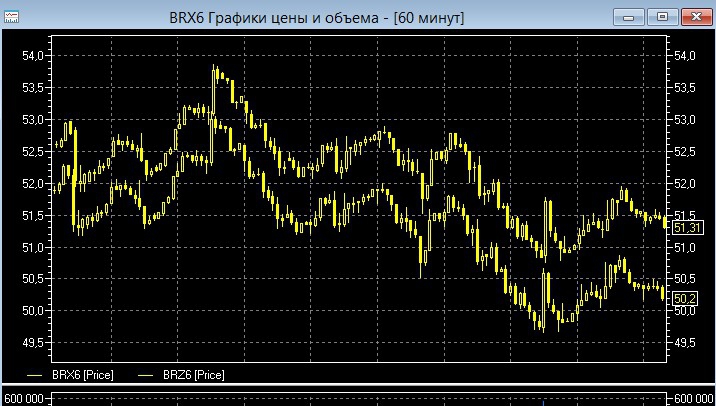The height and width of the screenshot is (406, 716).
Task: Click the 49,5 value on right axis
Action: [684, 343]
